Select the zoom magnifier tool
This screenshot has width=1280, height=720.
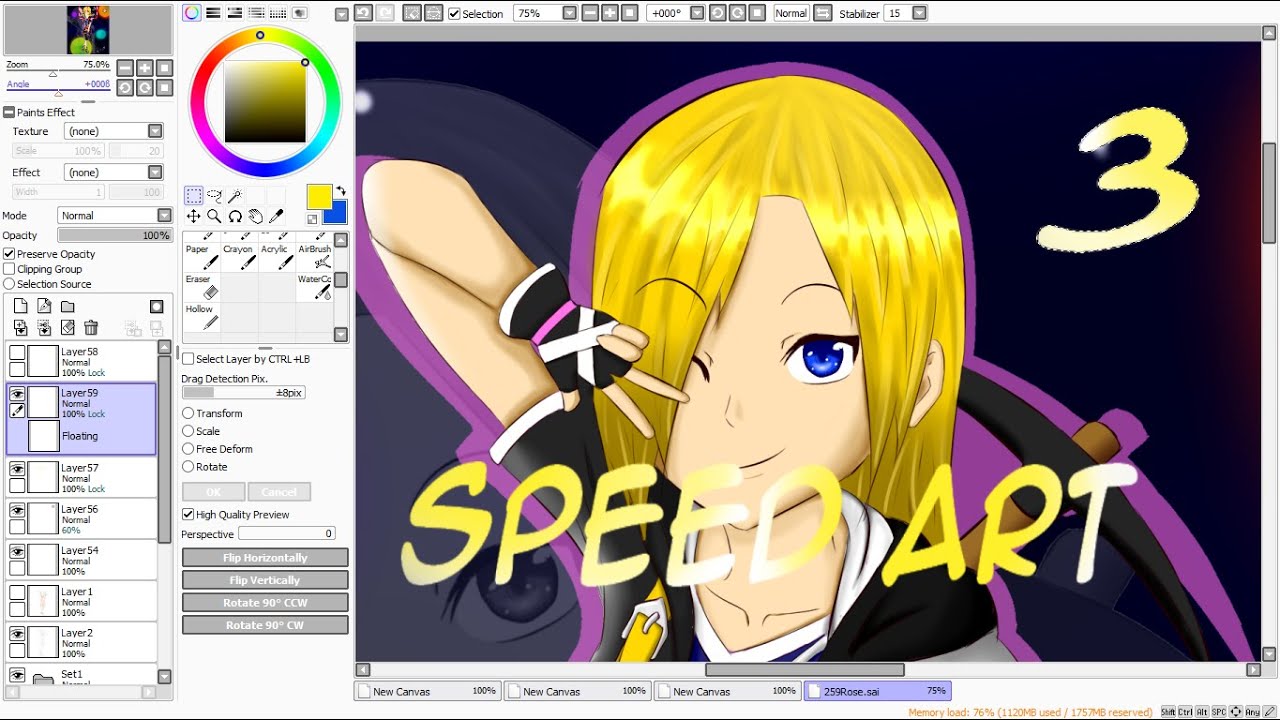tap(214, 216)
